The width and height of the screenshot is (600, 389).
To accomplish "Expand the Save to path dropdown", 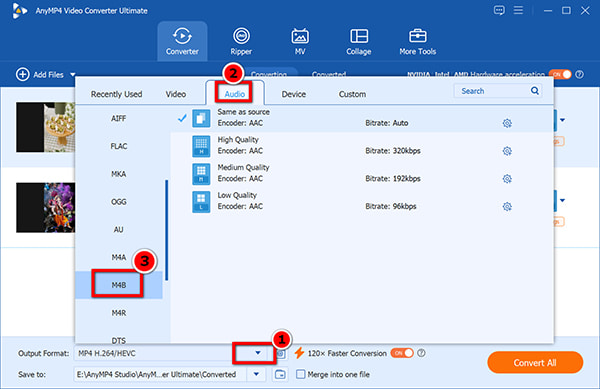I will click(256, 374).
